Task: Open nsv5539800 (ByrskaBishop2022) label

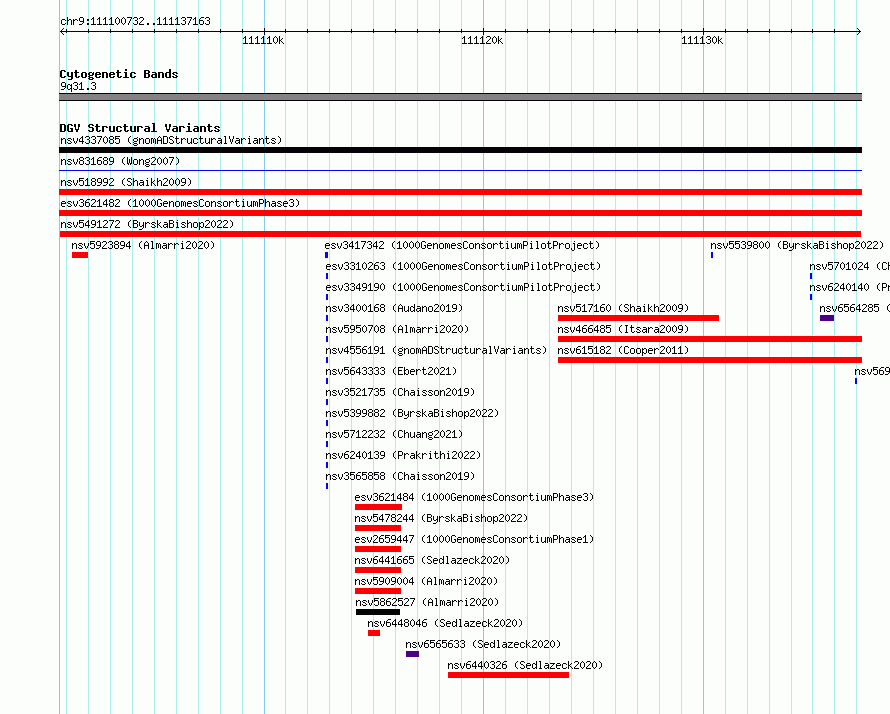Action: [797, 245]
